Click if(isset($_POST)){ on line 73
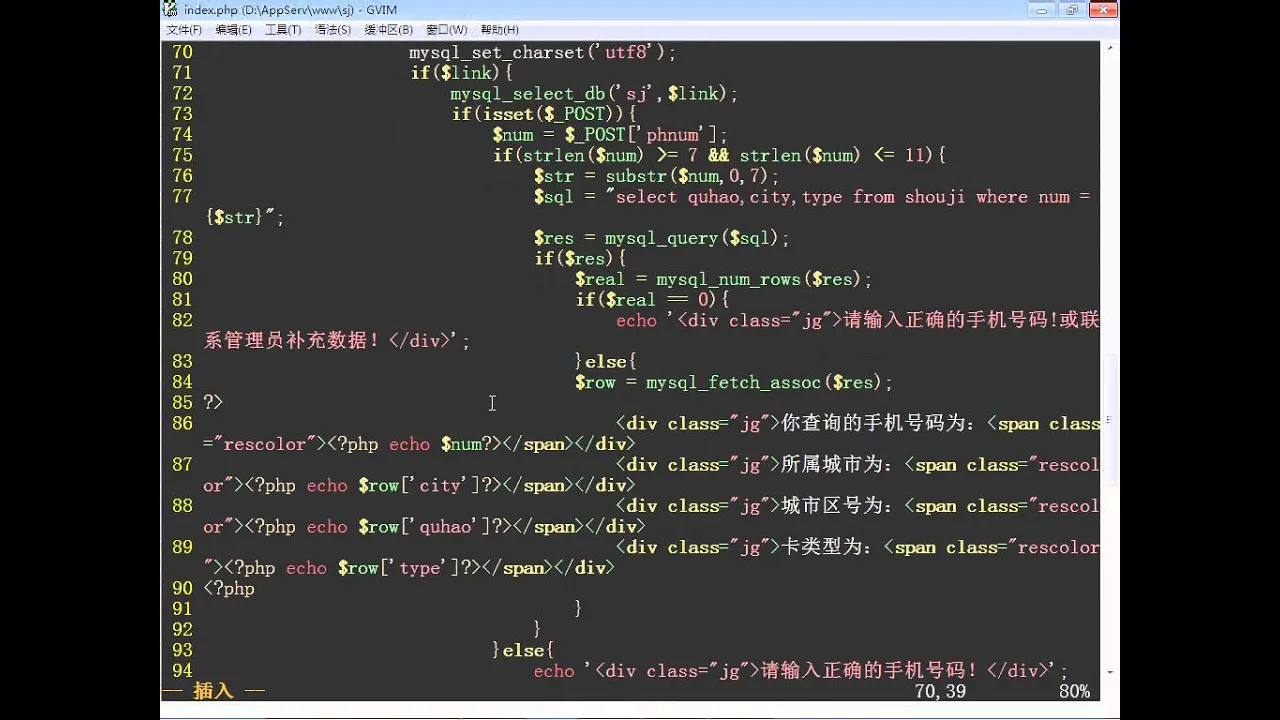 543,114
